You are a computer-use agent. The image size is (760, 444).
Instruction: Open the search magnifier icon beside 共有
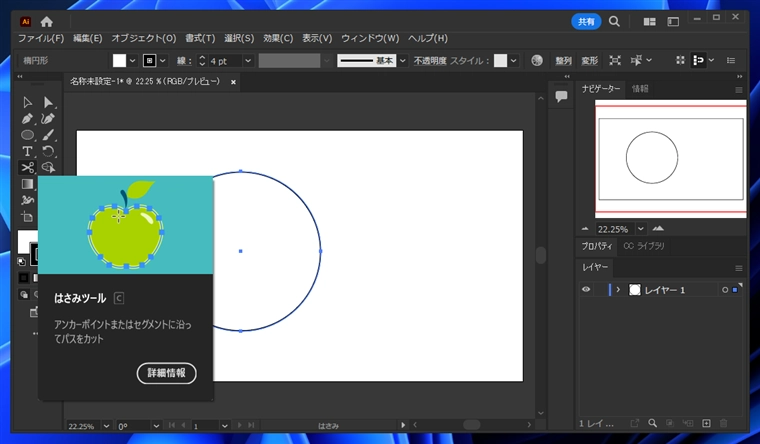[x=616, y=21]
